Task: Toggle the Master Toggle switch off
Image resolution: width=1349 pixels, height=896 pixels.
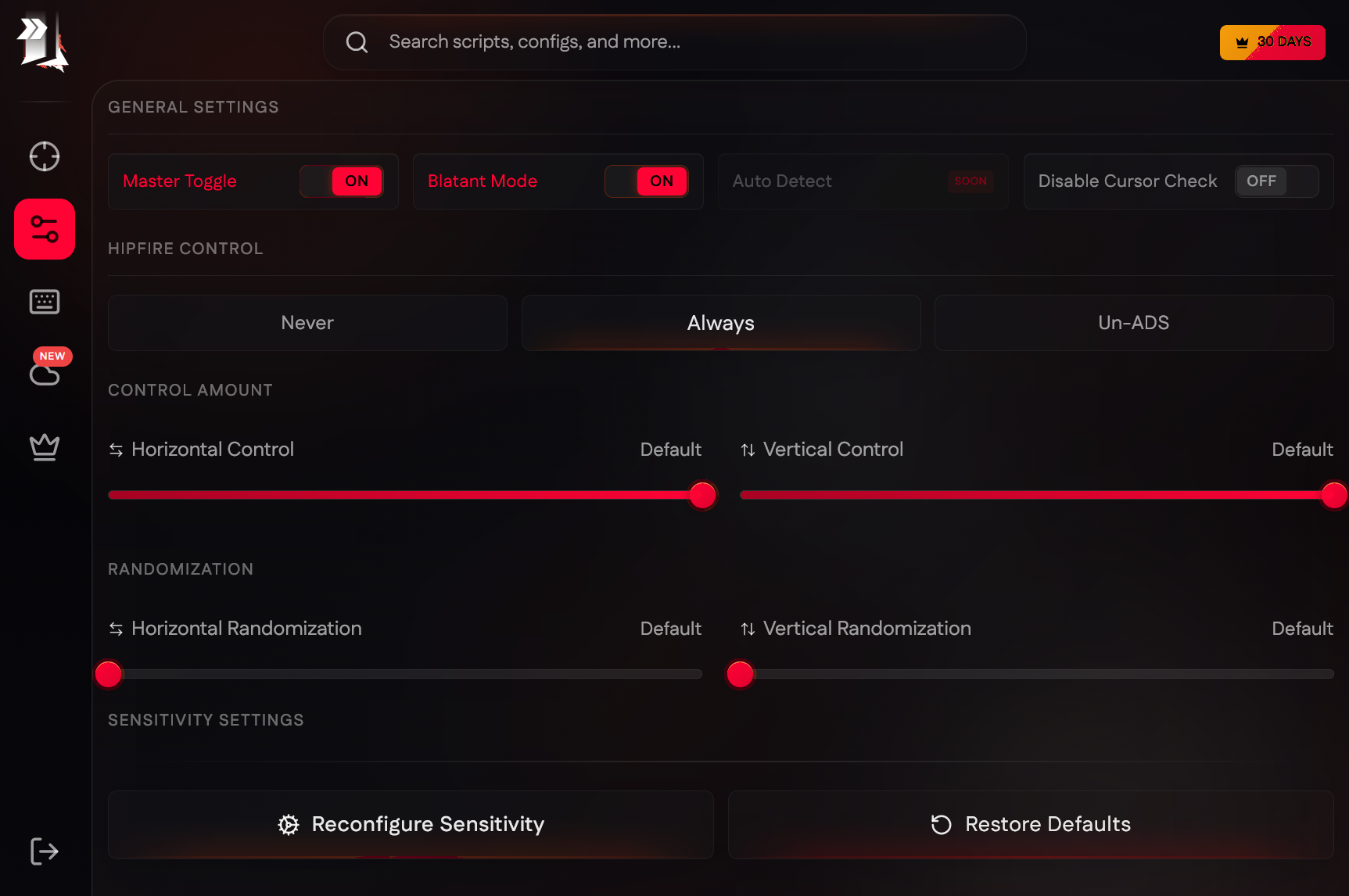Action: tap(342, 181)
